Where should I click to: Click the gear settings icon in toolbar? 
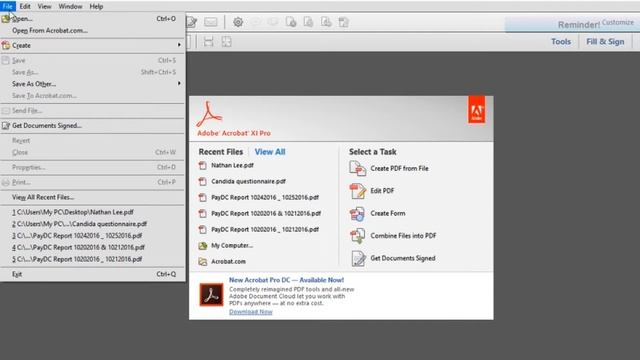[238, 22]
